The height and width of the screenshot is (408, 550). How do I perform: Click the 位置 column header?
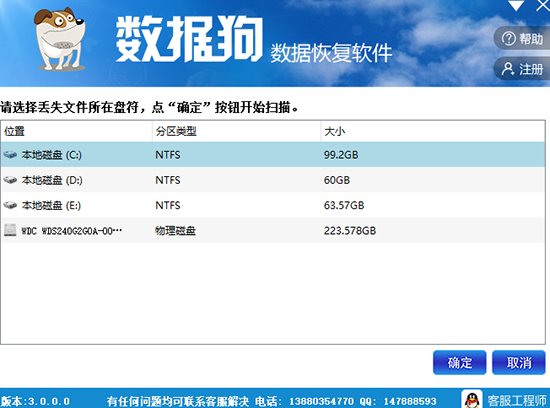coord(76,131)
